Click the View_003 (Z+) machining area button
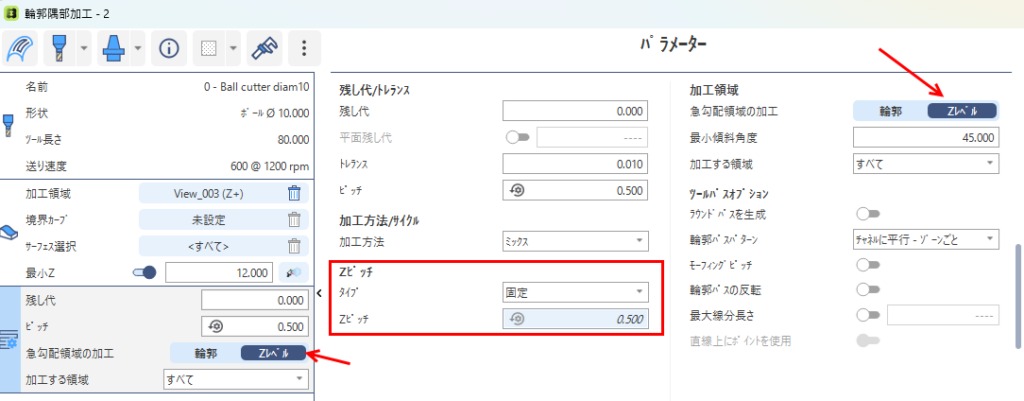Image resolution: width=1024 pixels, height=401 pixels. (x=209, y=194)
